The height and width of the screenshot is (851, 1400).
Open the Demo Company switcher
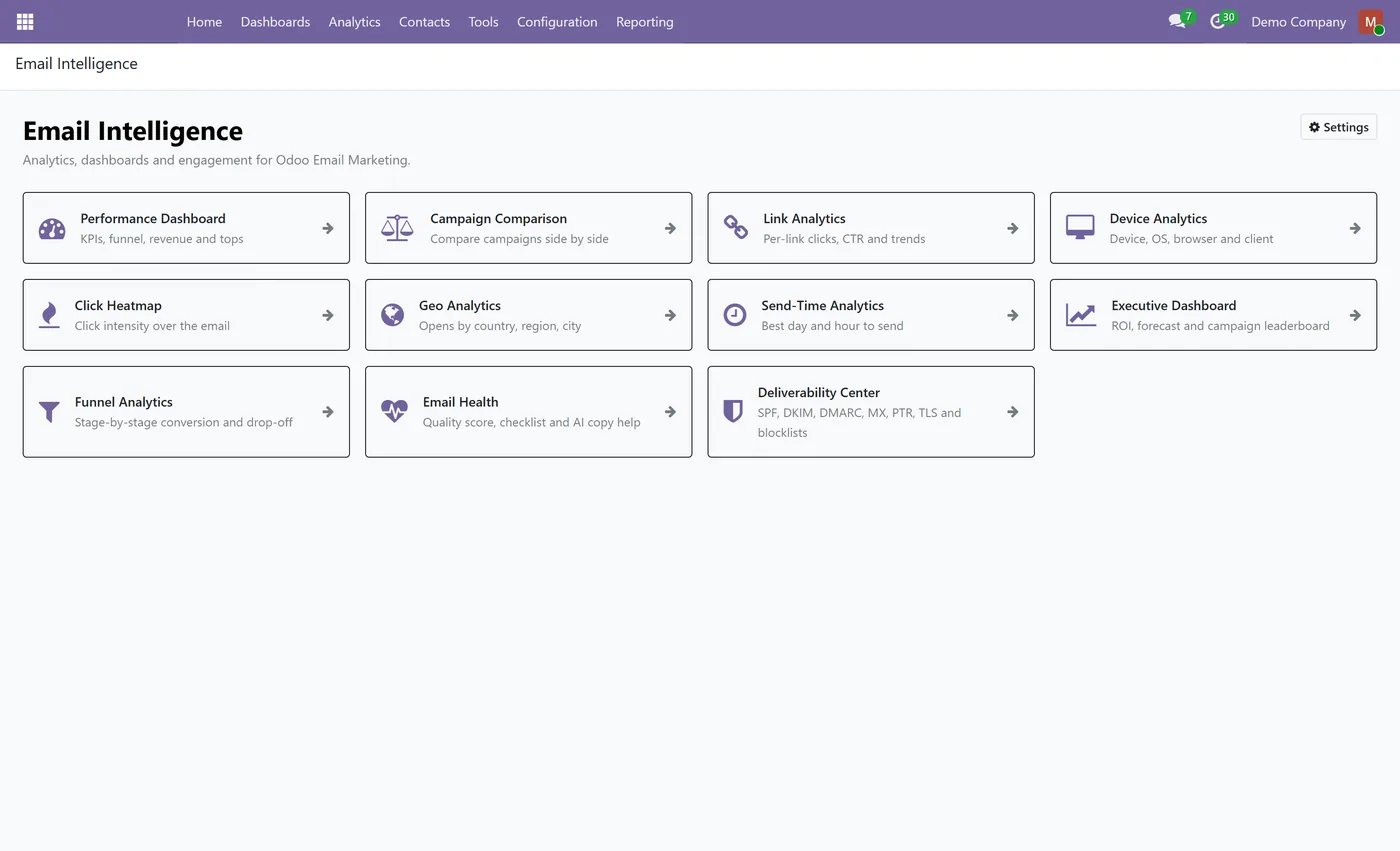click(x=1298, y=21)
